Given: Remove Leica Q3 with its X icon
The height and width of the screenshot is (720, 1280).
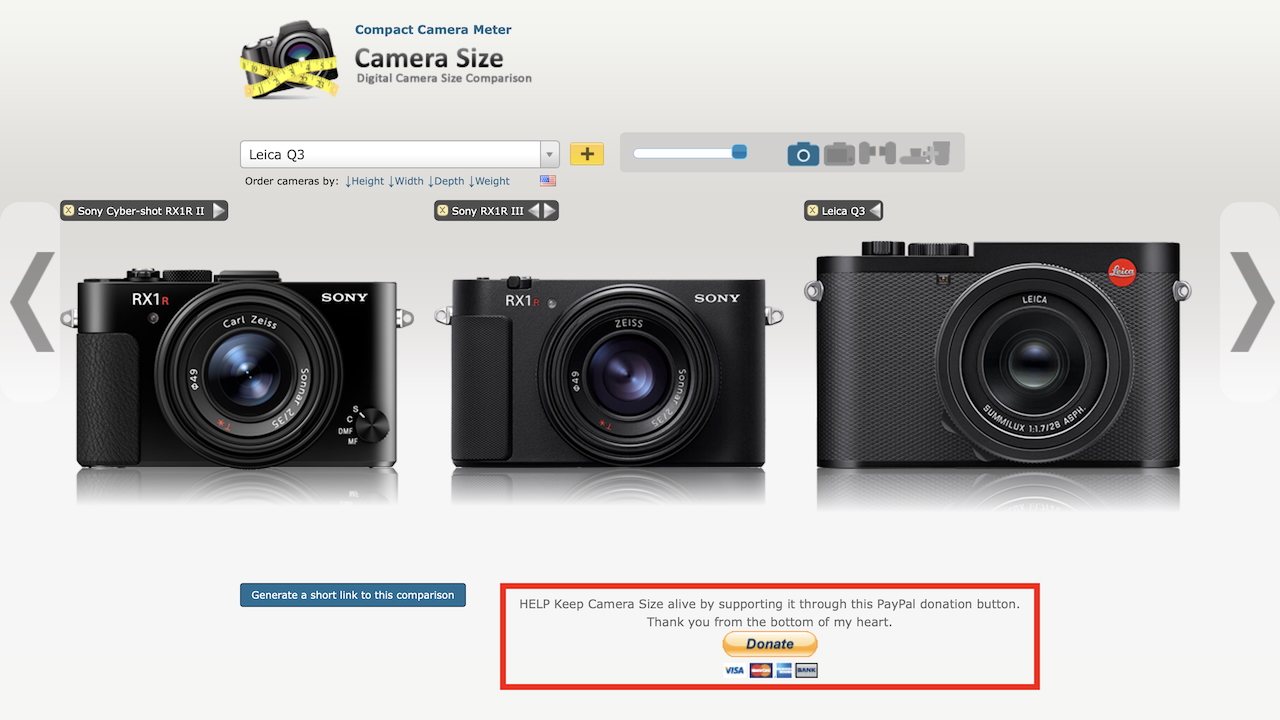Looking at the screenshot, I should pos(812,211).
